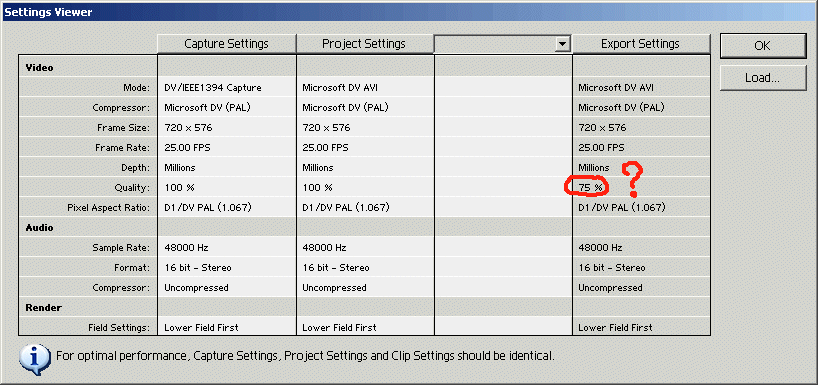This screenshot has height=385, width=818.
Task: Click the Project Settings 100 % quality cell
Action: [x=317, y=187]
